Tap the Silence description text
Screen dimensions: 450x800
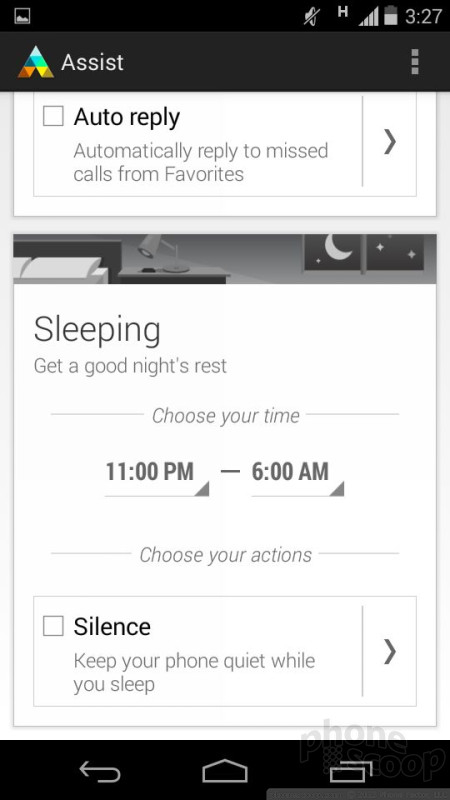194,672
